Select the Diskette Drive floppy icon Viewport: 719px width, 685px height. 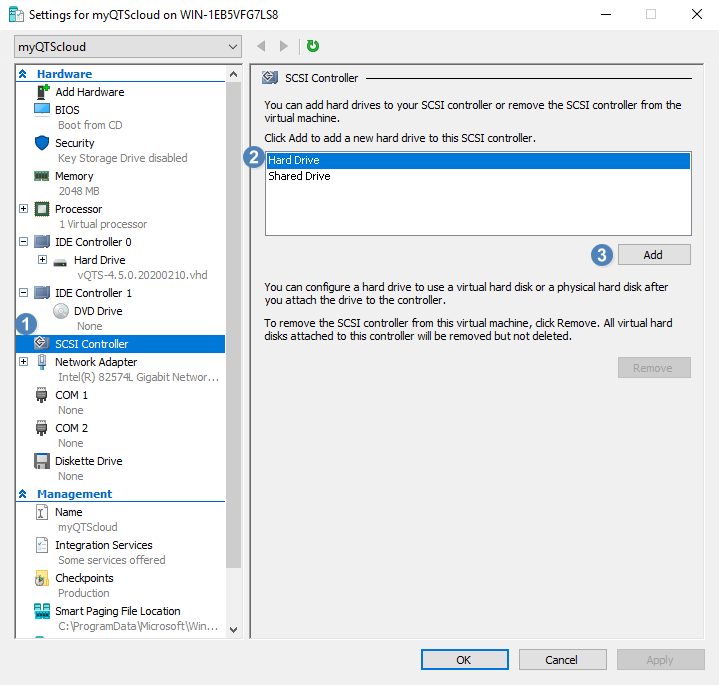[x=42, y=461]
